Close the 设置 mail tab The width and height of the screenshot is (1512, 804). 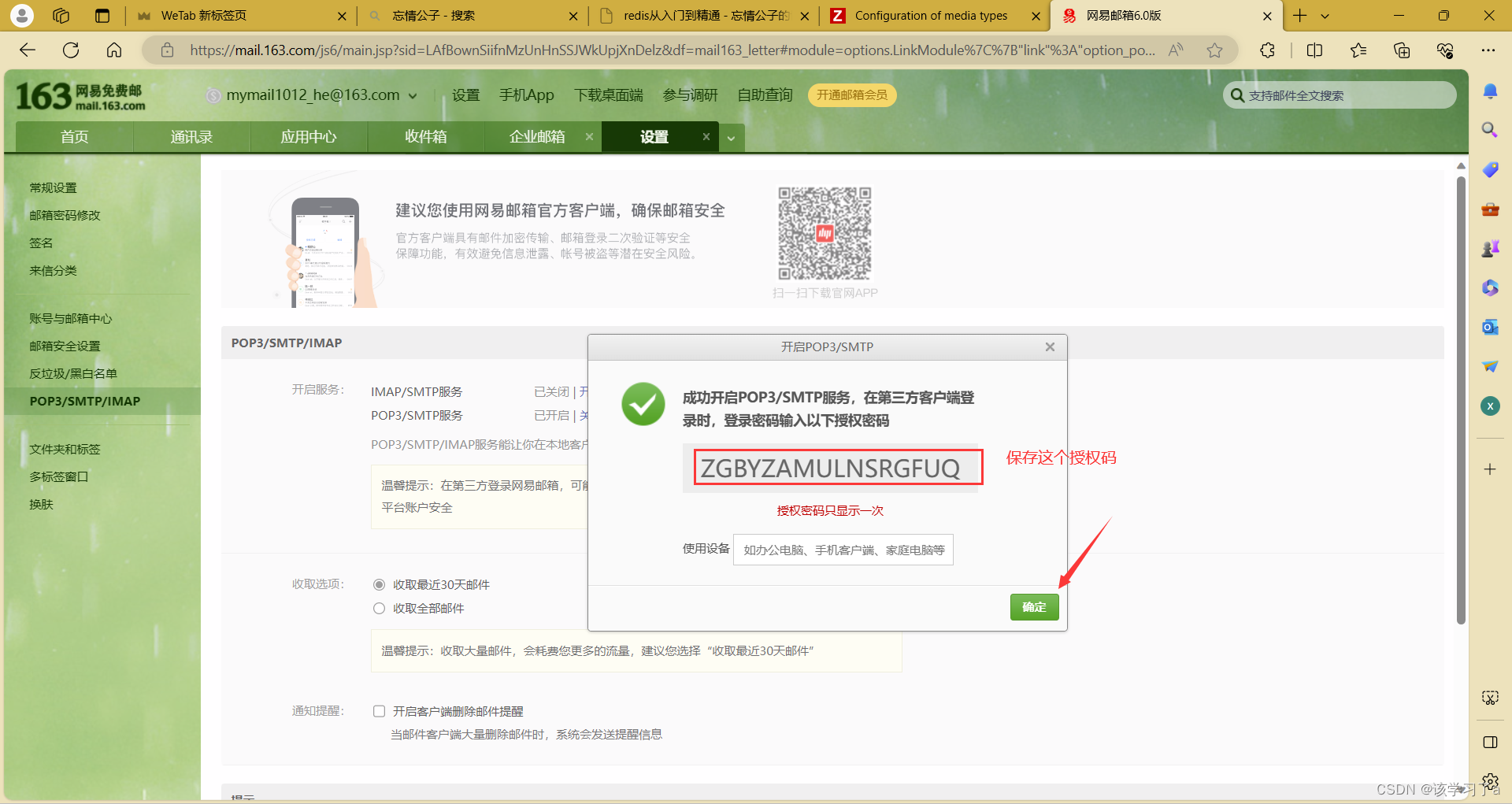click(x=706, y=136)
